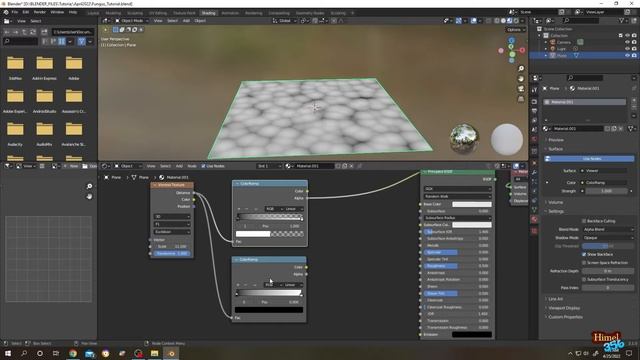640x360 pixels.
Task: Open Chrome from the Windows taskbar
Action: tap(73, 353)
